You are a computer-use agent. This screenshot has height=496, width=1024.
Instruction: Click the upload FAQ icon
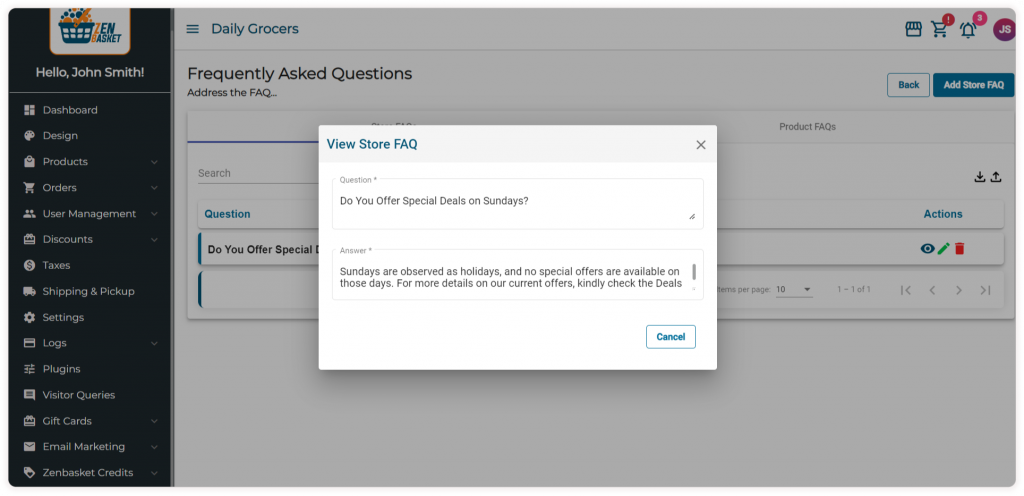(995, 177)
